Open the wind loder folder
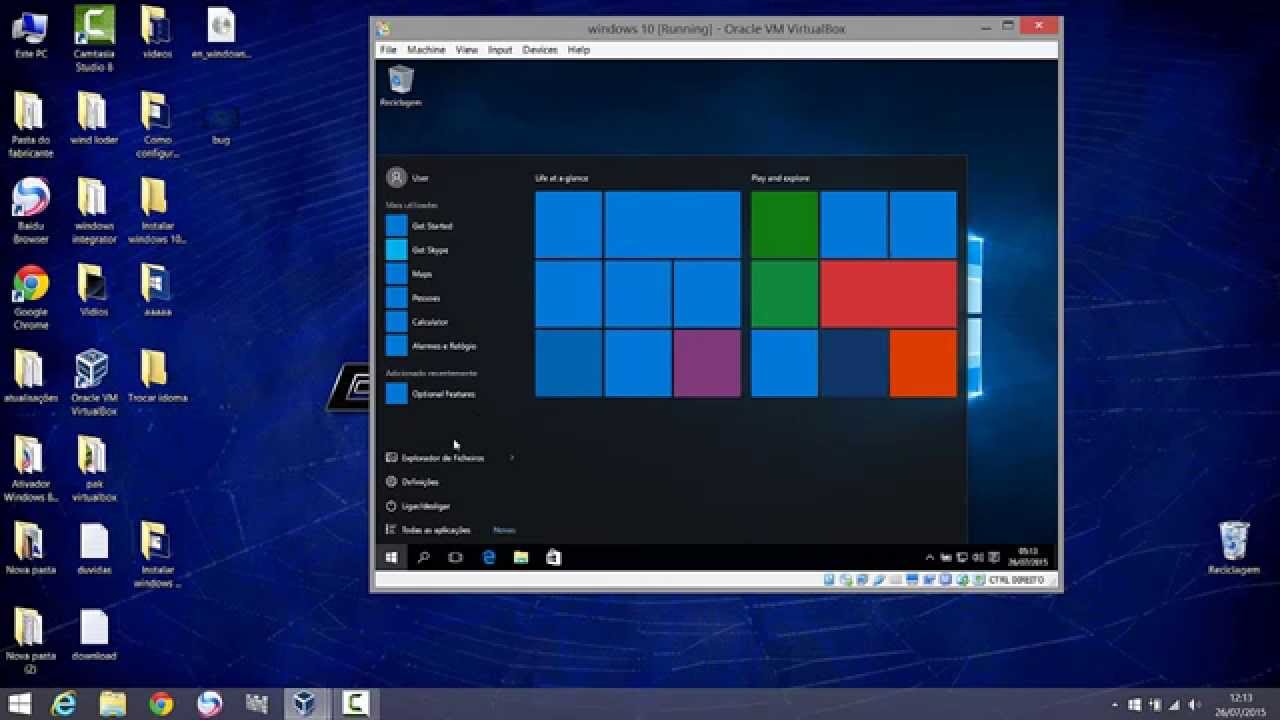Image resolution: width=1280 pixels, height=720 pixels. tap(94, 120)
